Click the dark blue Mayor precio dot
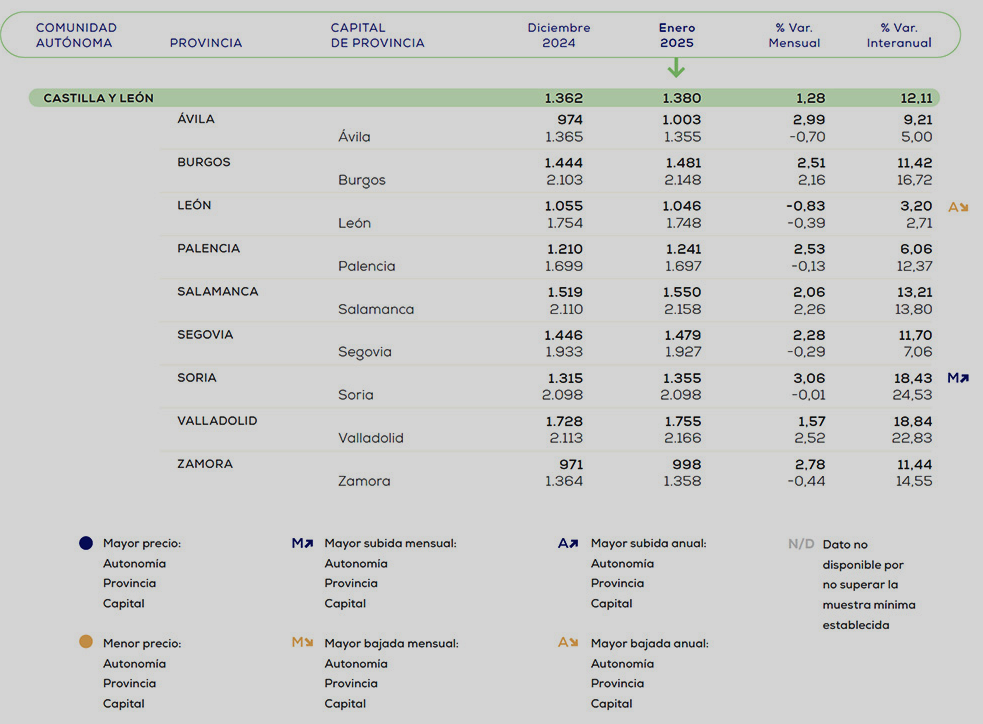The height and width of the screenshot is (724, 983). point(86,543)
